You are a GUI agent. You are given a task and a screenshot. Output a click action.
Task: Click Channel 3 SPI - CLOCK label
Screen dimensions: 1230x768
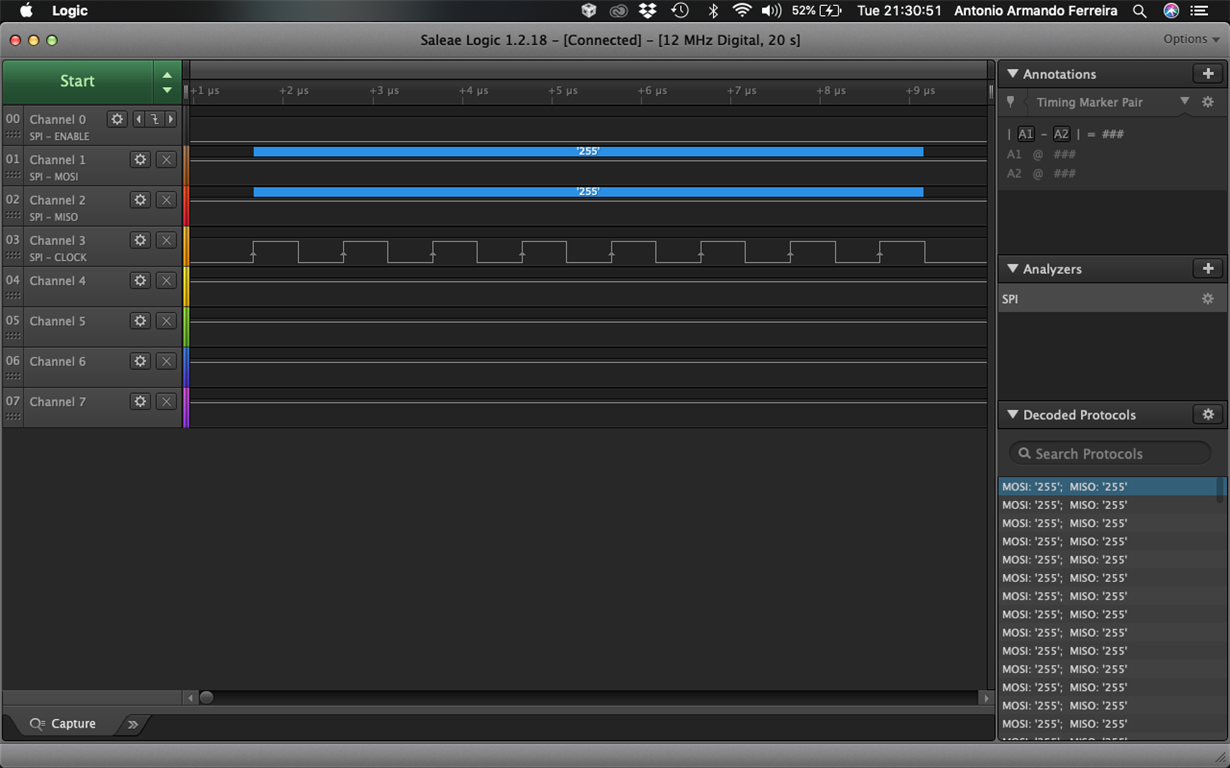(x=58, y=257)
